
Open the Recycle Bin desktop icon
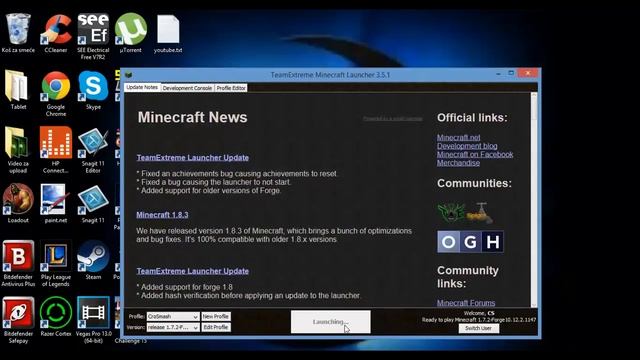pyautogui.click(x=18, y=33)
